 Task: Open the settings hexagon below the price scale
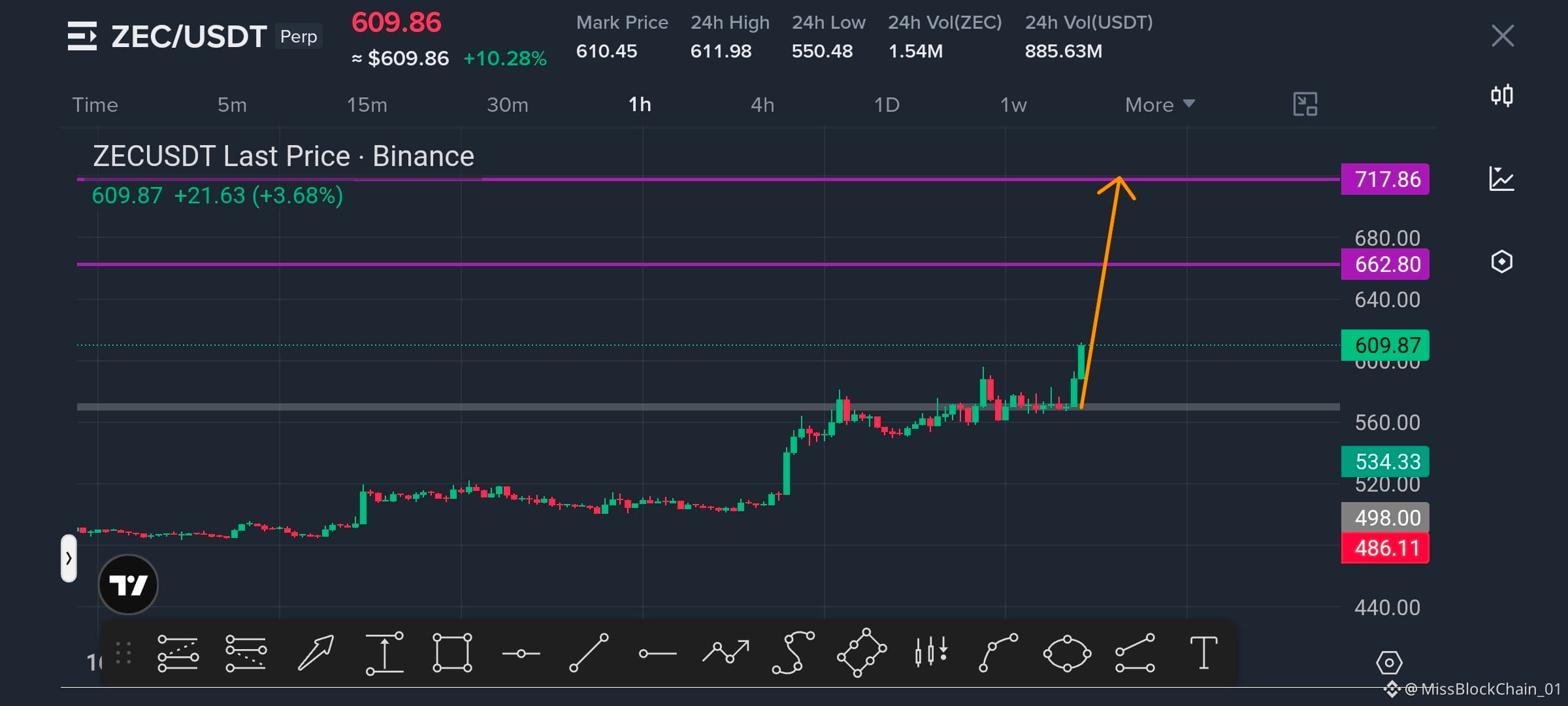pos(1389,663)
